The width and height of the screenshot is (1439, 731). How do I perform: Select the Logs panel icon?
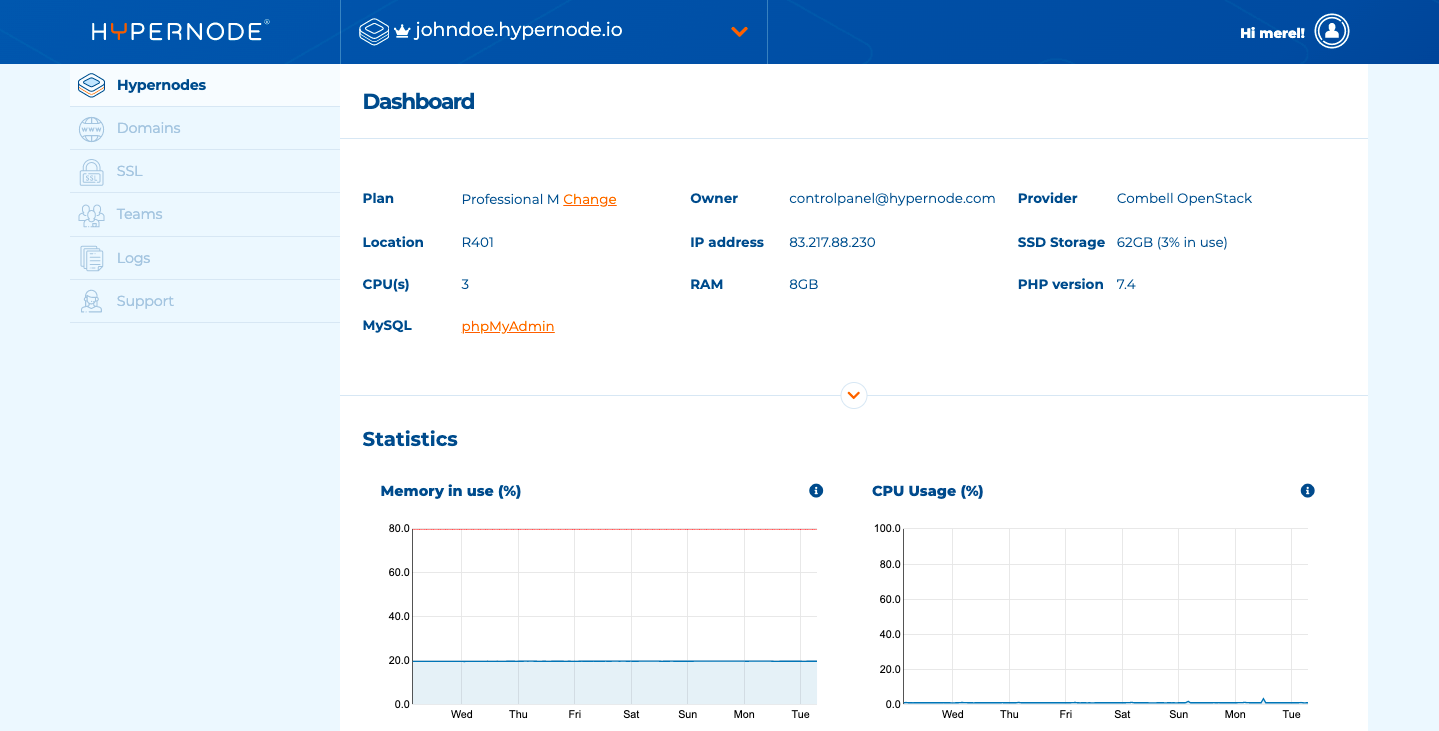pos(91,257)
